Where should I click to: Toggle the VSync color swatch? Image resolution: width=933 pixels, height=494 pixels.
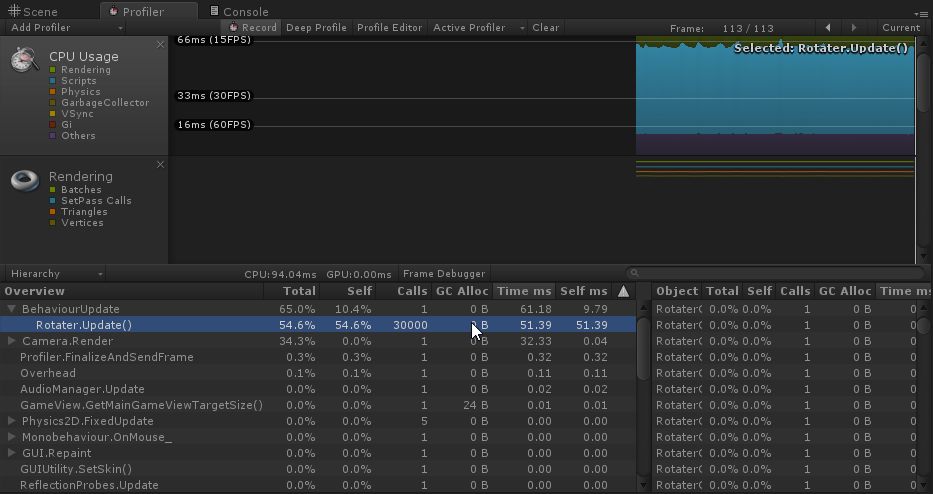[53, 114]
